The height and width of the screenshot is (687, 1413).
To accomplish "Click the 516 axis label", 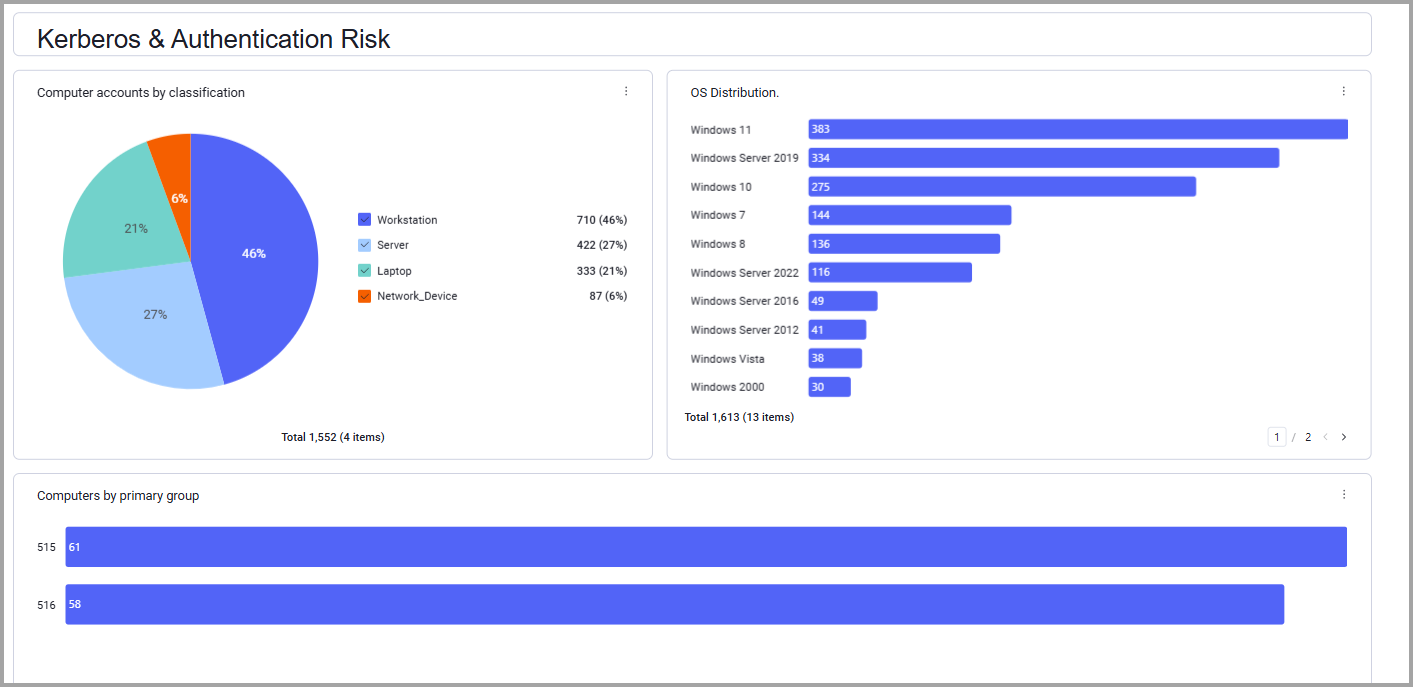I will coord(46,605).
